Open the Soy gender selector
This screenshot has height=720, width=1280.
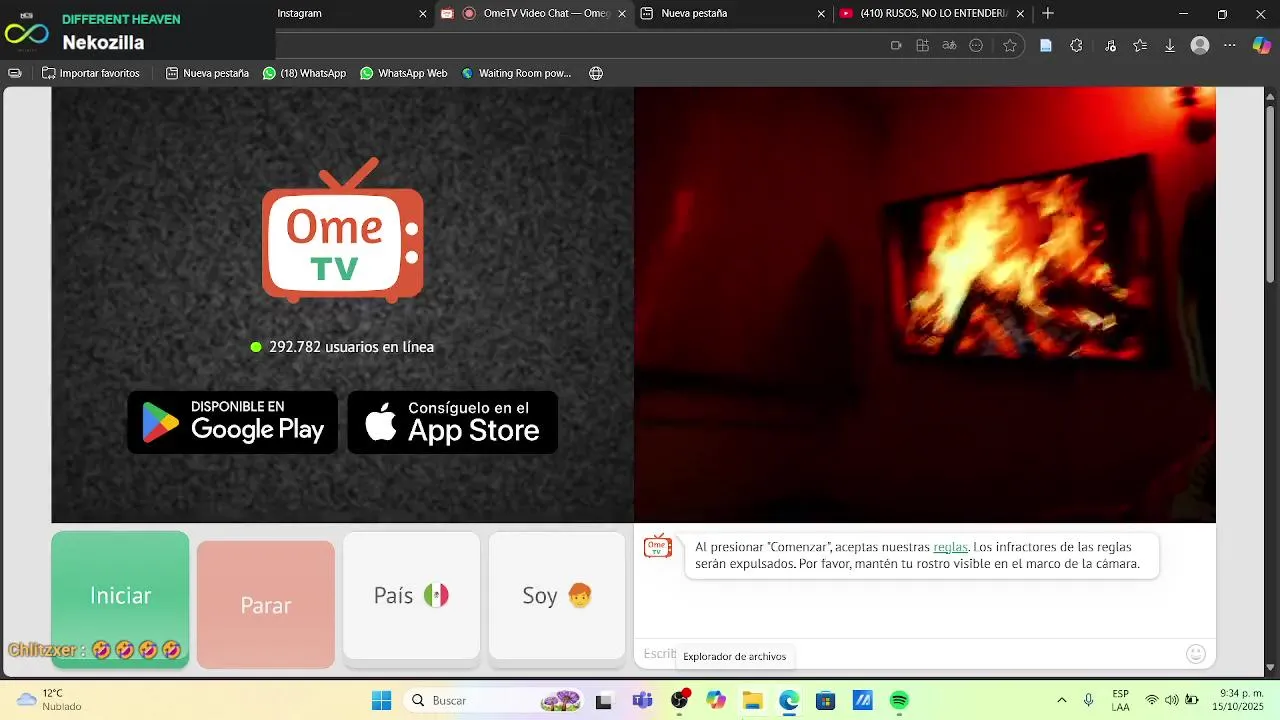(557, 596)
